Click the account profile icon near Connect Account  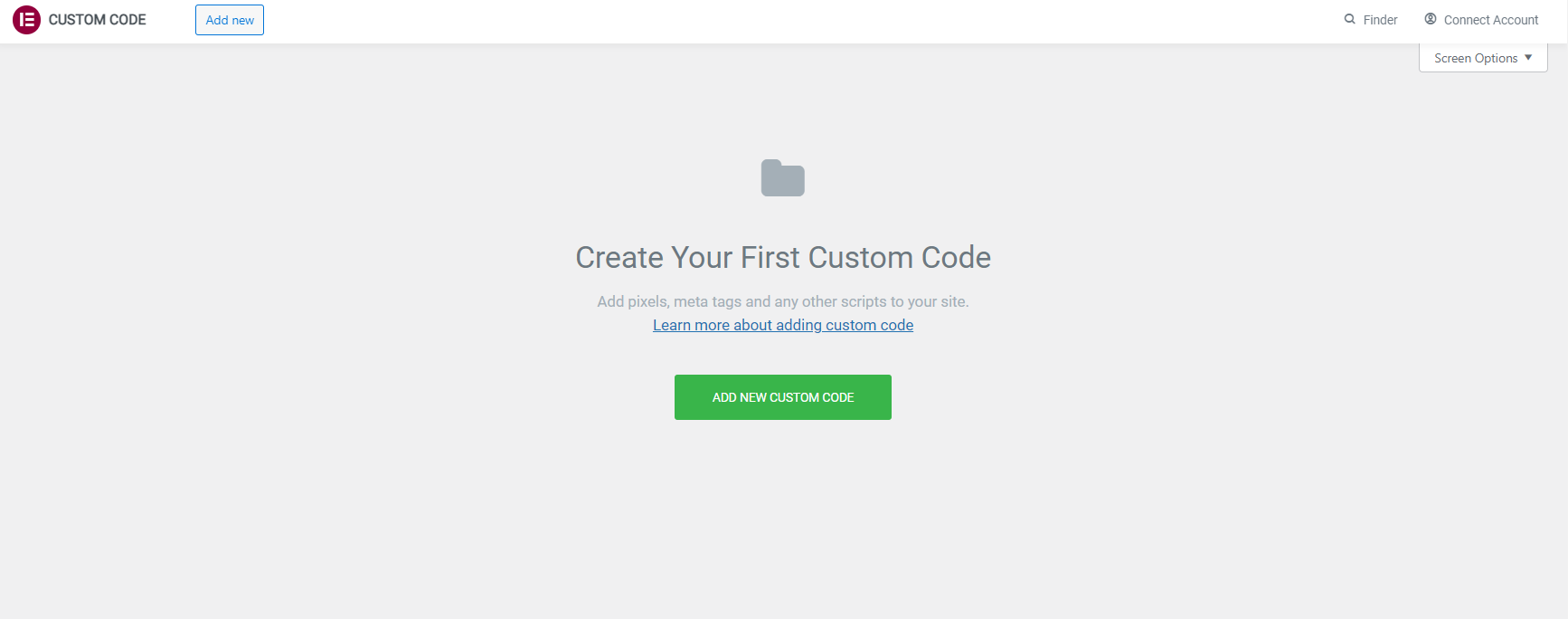click(1430, 19)
